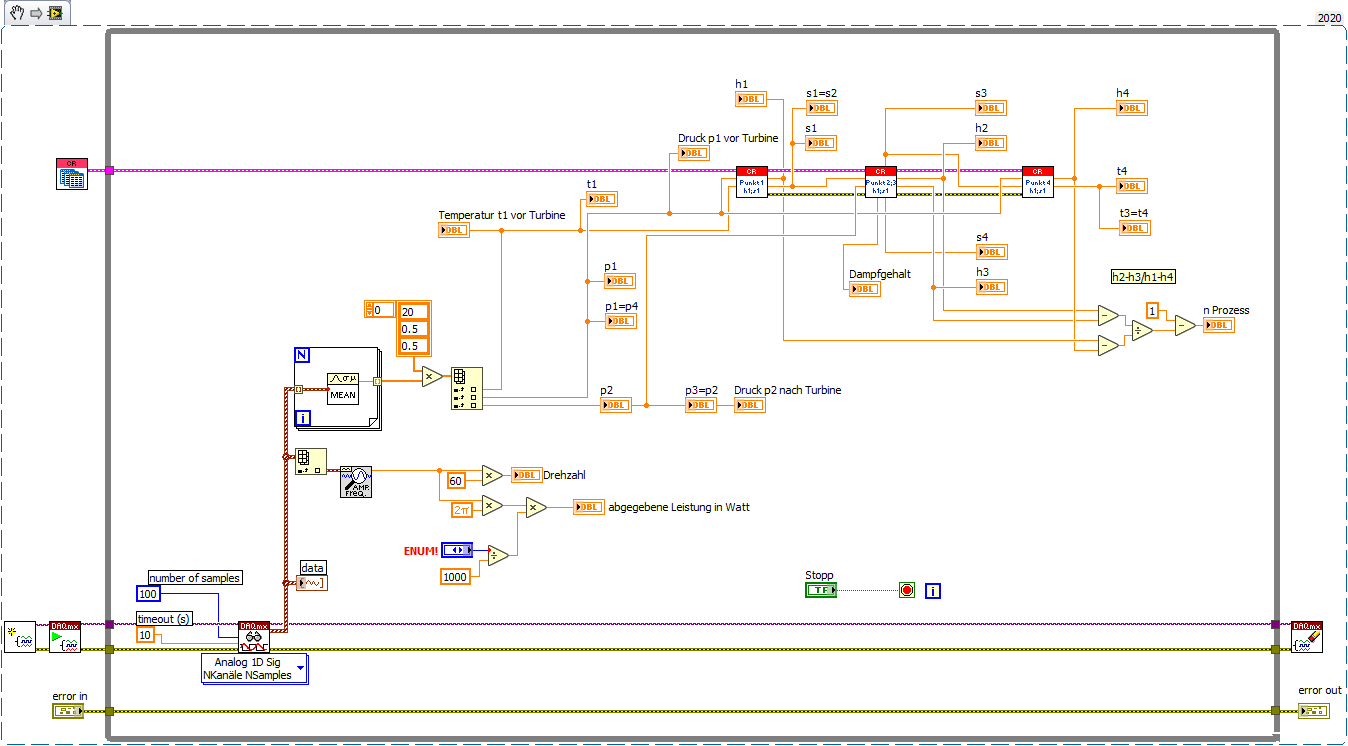Click the 2π constant
The width and height of the screenshot is (1348, 746).
pos(462,511)
